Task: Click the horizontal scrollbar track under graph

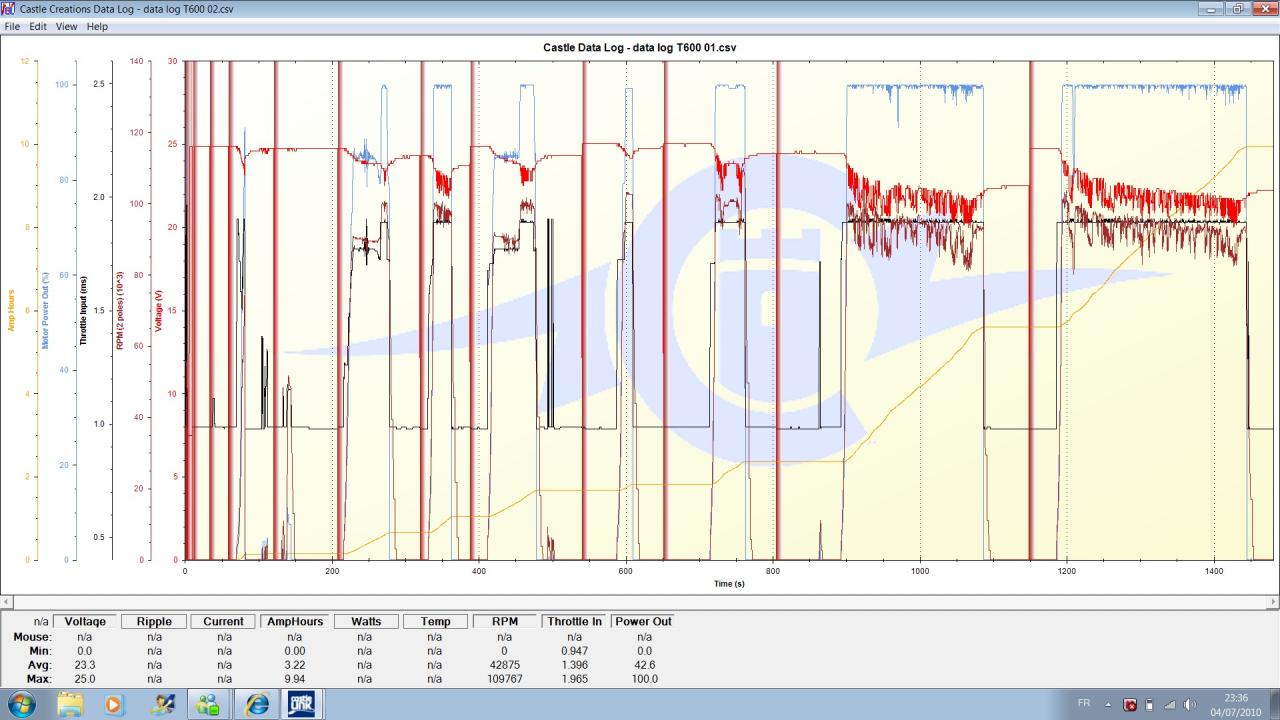Action: [x=640, y=602]
